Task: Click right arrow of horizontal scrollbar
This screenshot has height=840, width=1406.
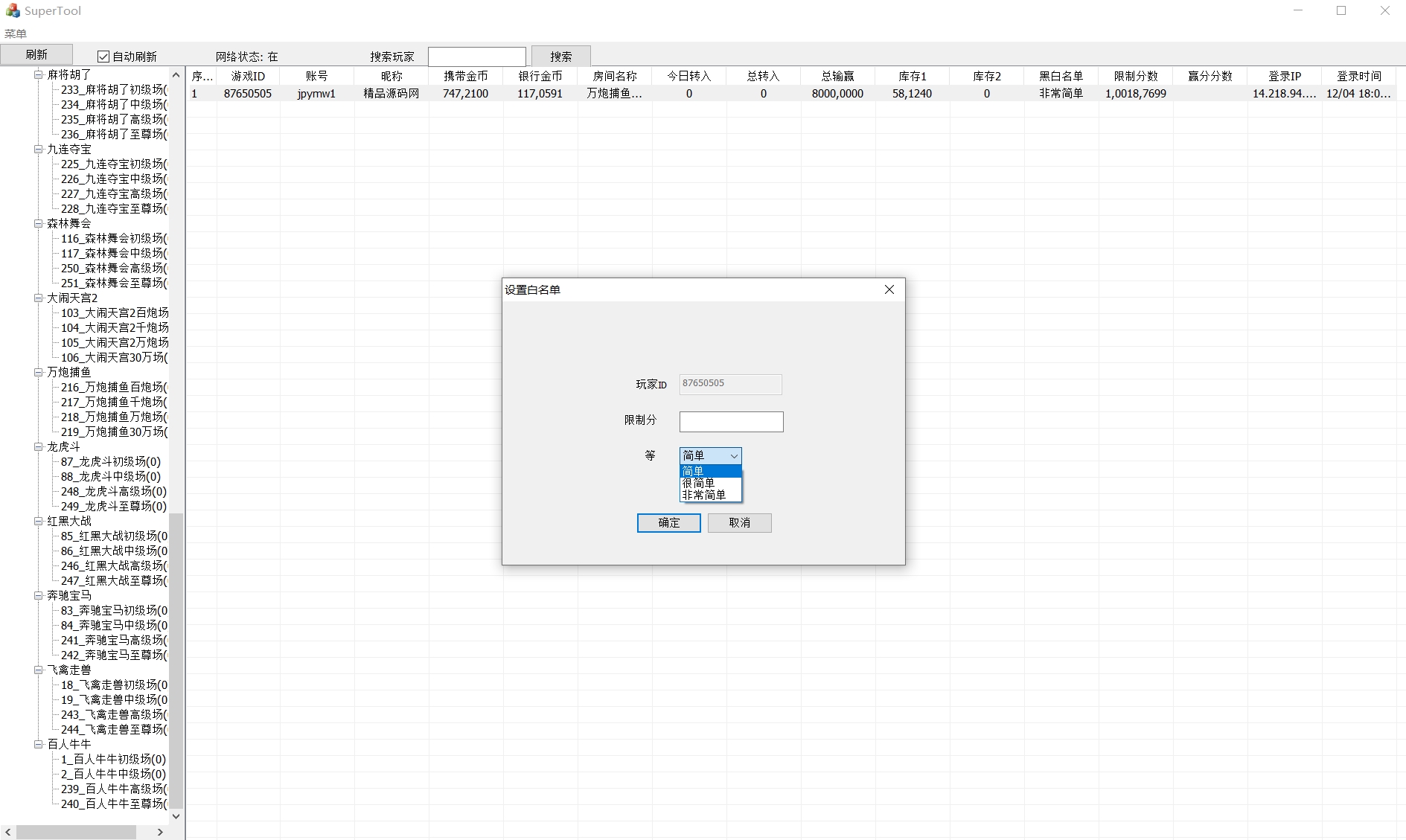Action: click(160, 832)
